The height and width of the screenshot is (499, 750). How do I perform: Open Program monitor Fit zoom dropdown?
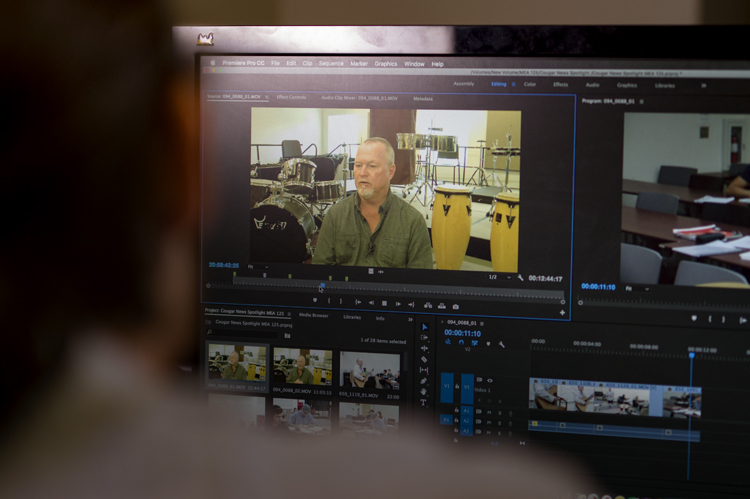(x=637, y=288)
